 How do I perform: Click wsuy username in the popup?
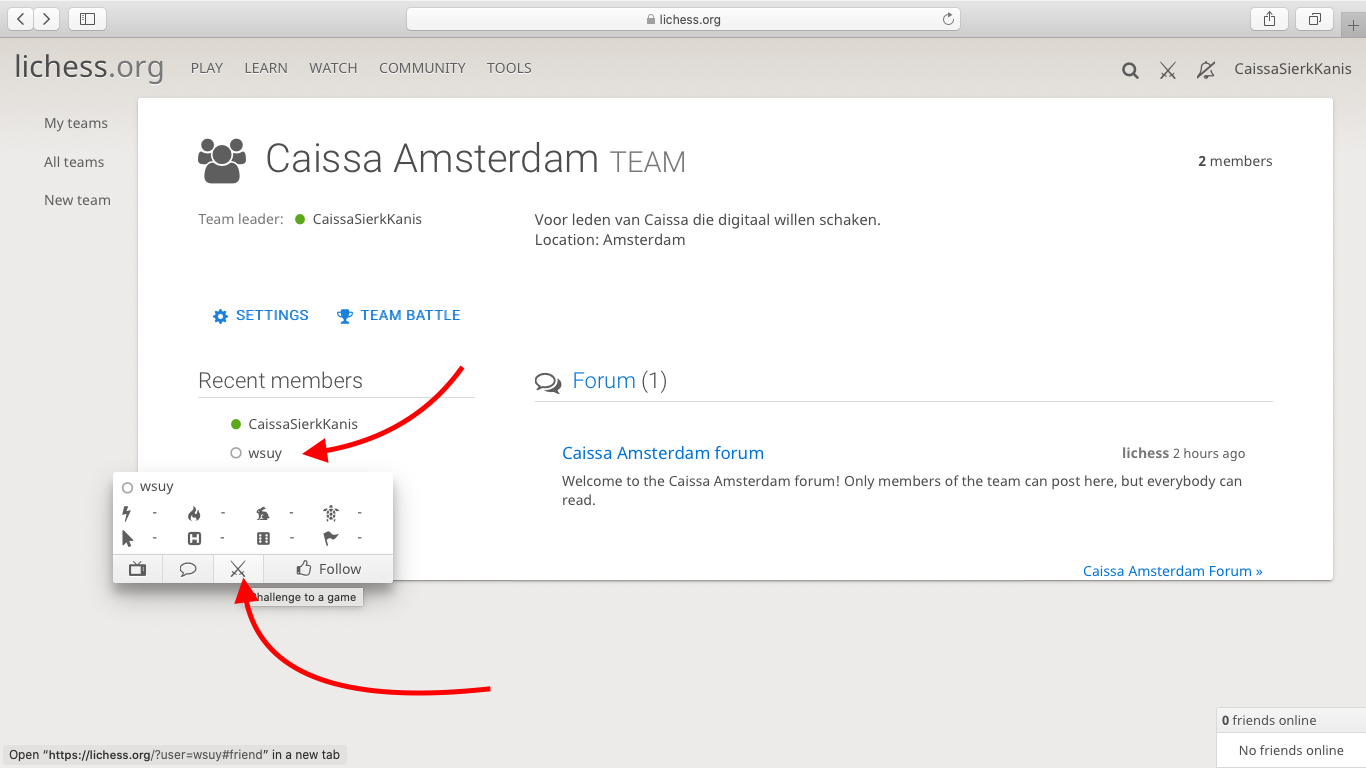pyautogui.click(x=156, y=487)
